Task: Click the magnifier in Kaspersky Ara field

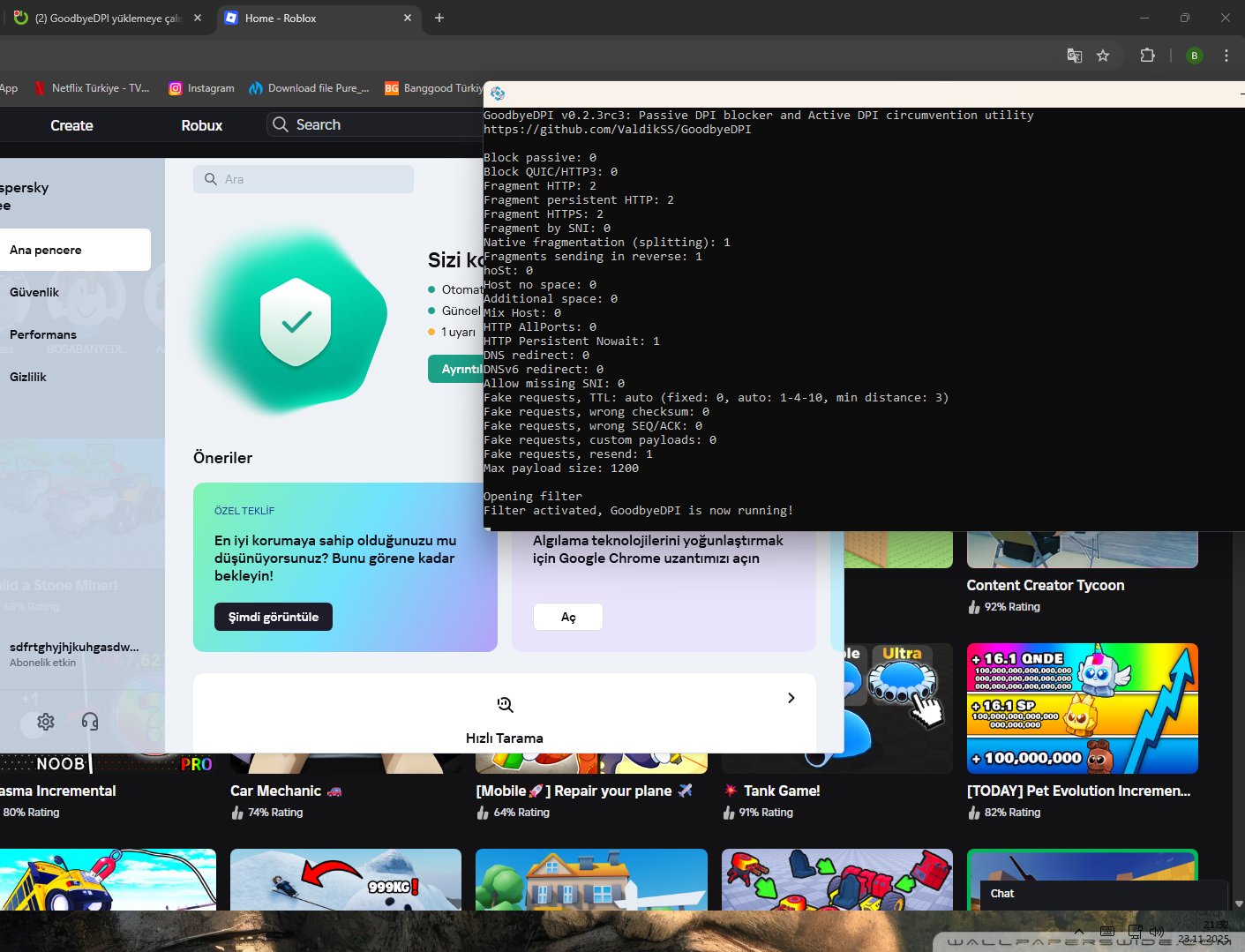Action: click(x=211, y=179)
